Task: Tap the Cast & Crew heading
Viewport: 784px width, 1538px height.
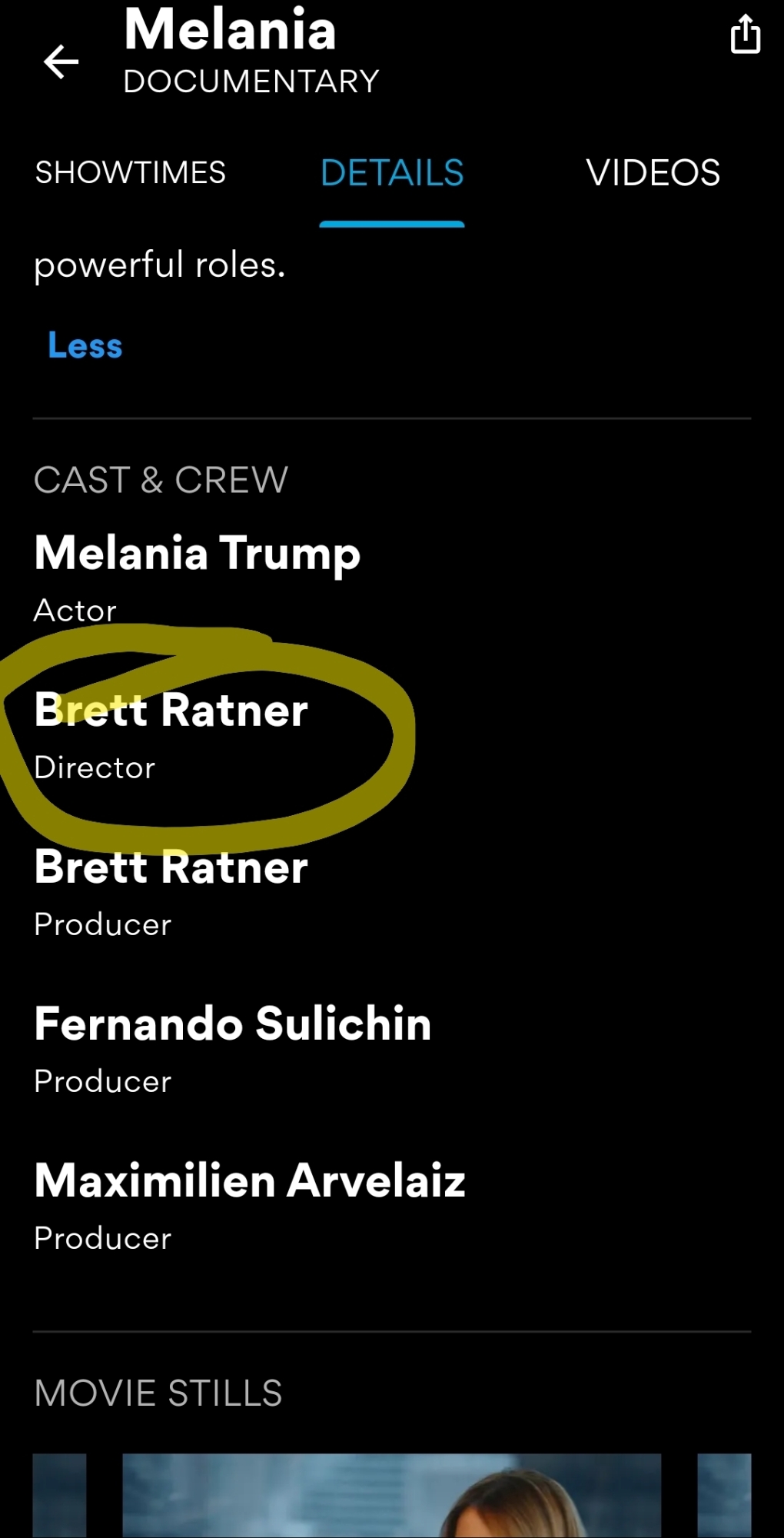Action: [161, 481]
